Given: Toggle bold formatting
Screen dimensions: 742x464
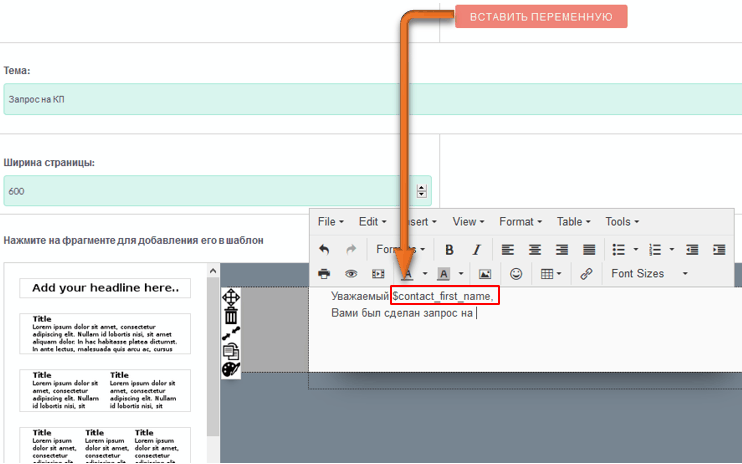Looking at the screenshot, I should tap(449, 249).
